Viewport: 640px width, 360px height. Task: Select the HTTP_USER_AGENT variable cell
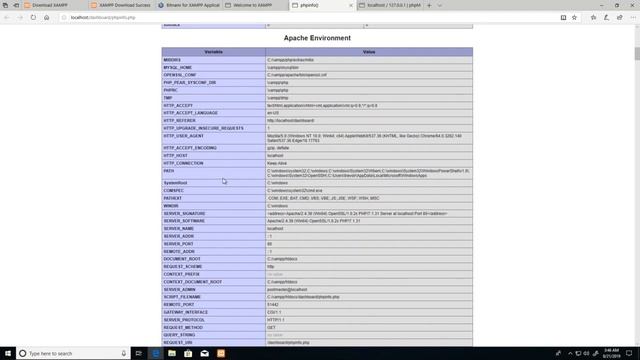point(213,138)
